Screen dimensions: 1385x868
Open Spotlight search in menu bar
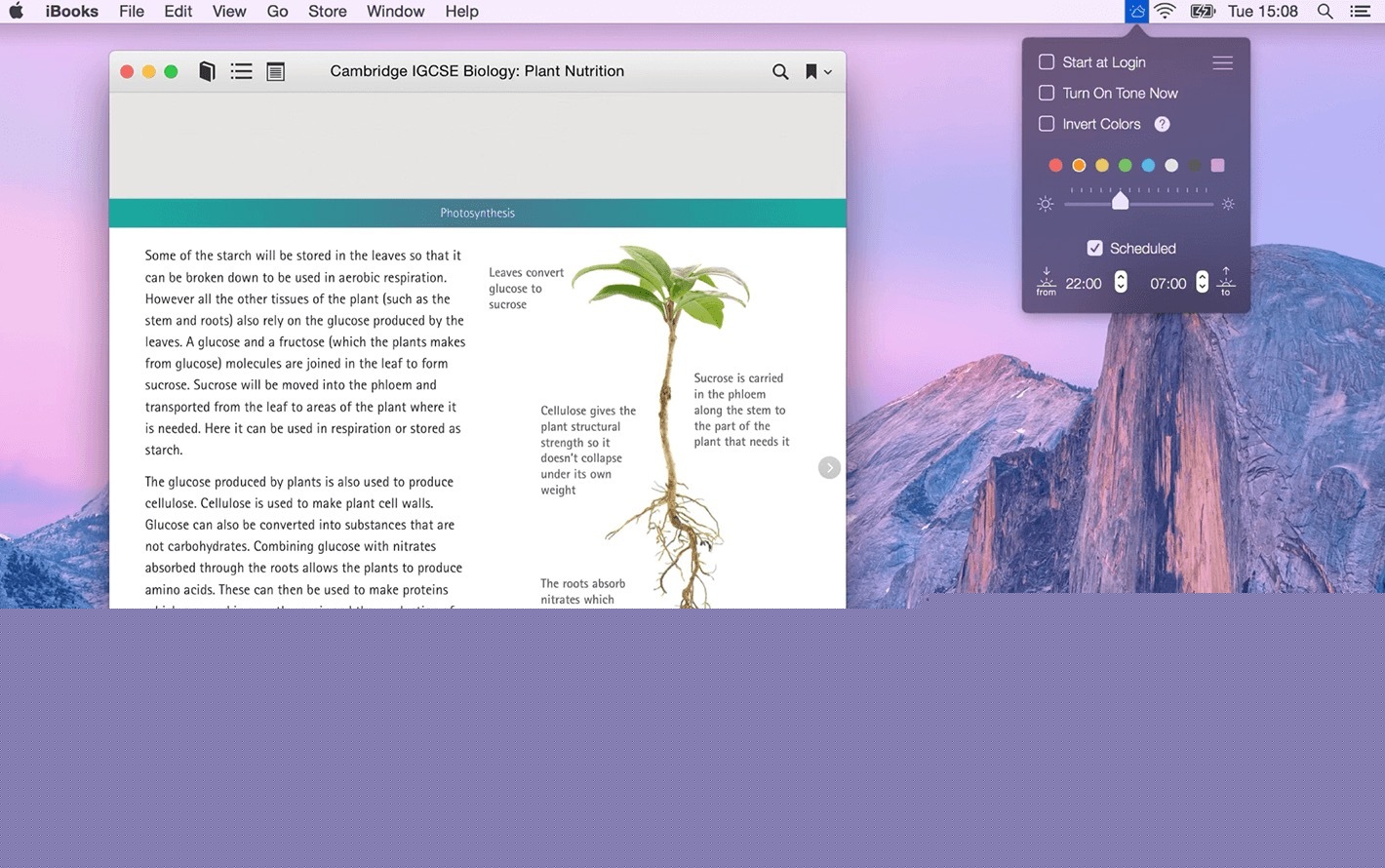click(x=1325, y=12)
